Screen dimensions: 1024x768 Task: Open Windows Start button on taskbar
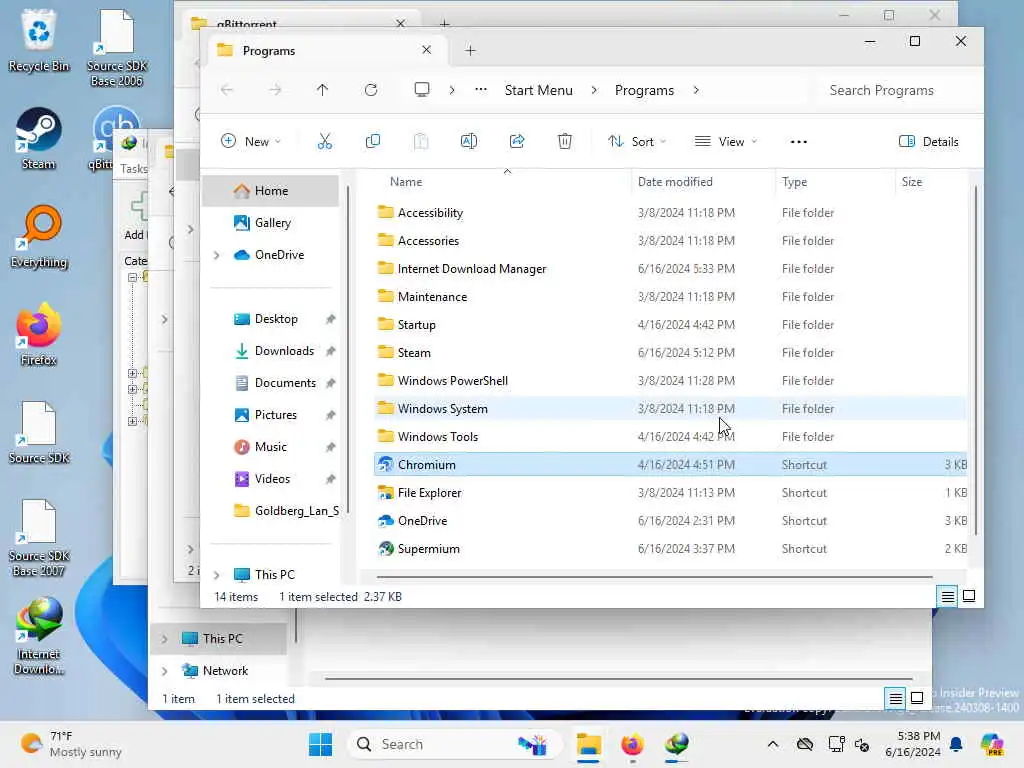tap(320, 744)
